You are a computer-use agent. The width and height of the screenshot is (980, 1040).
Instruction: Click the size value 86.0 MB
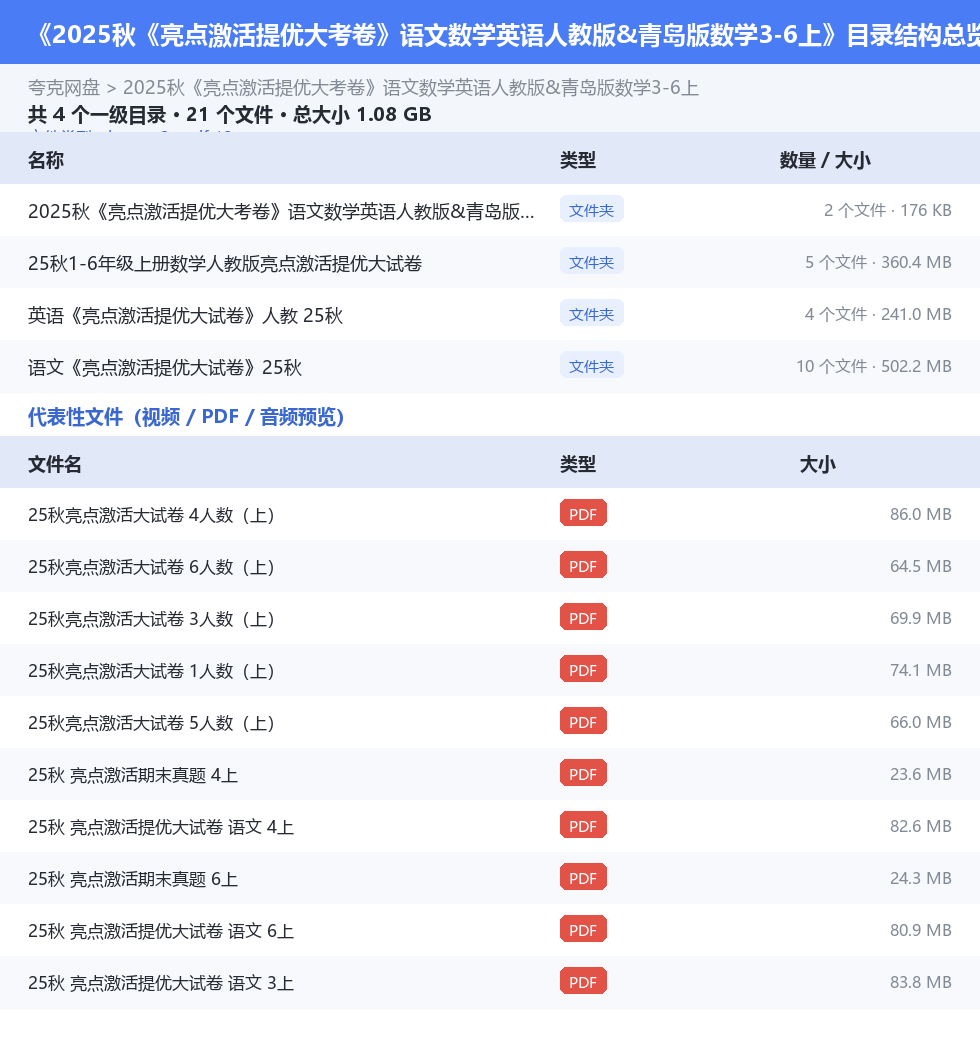pos(920,514)
